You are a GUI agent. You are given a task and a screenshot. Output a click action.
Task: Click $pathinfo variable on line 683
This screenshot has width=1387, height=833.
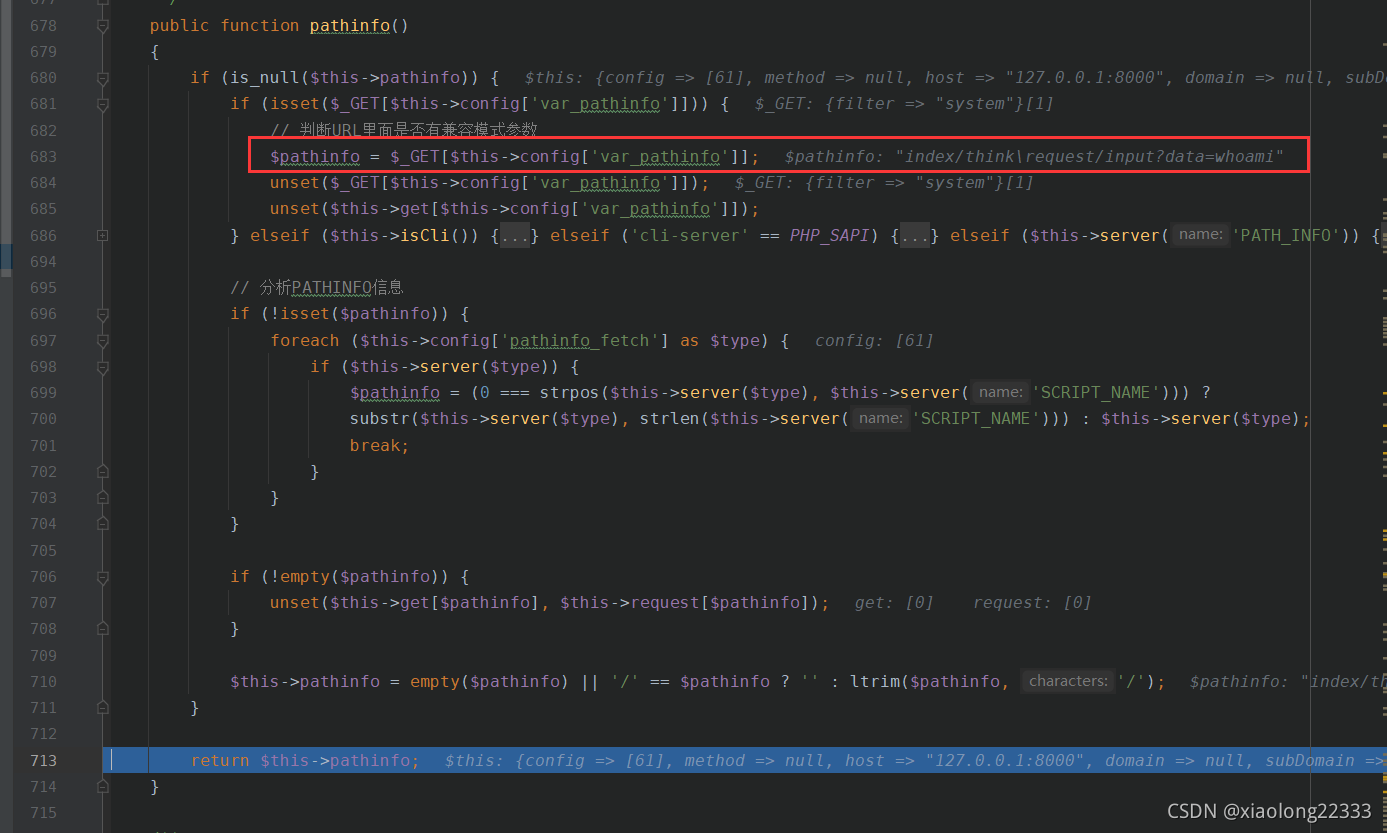coord(315,157)
